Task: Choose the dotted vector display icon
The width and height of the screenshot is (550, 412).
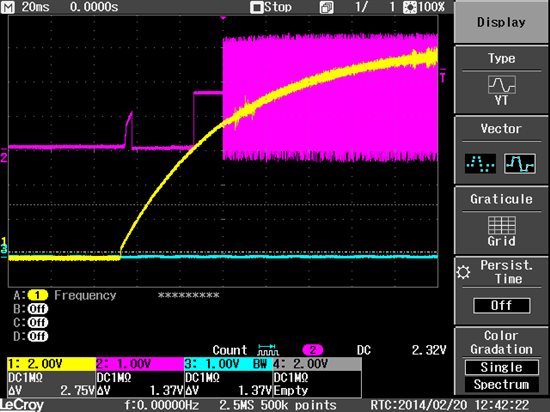Action: [x=480, y=163]
